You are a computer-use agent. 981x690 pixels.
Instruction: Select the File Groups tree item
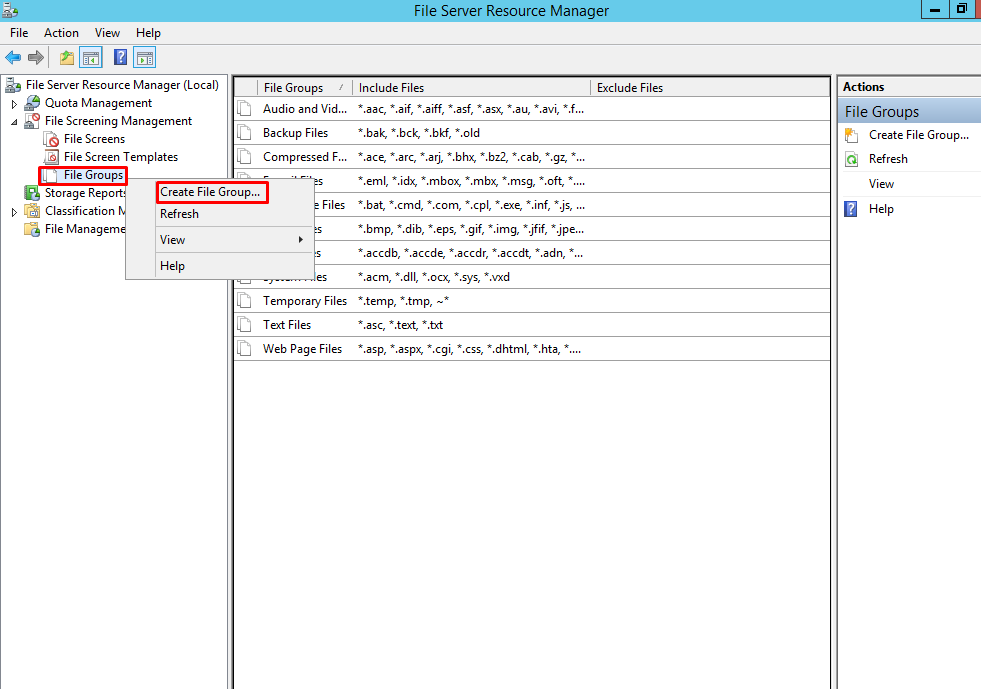(93, 175)
